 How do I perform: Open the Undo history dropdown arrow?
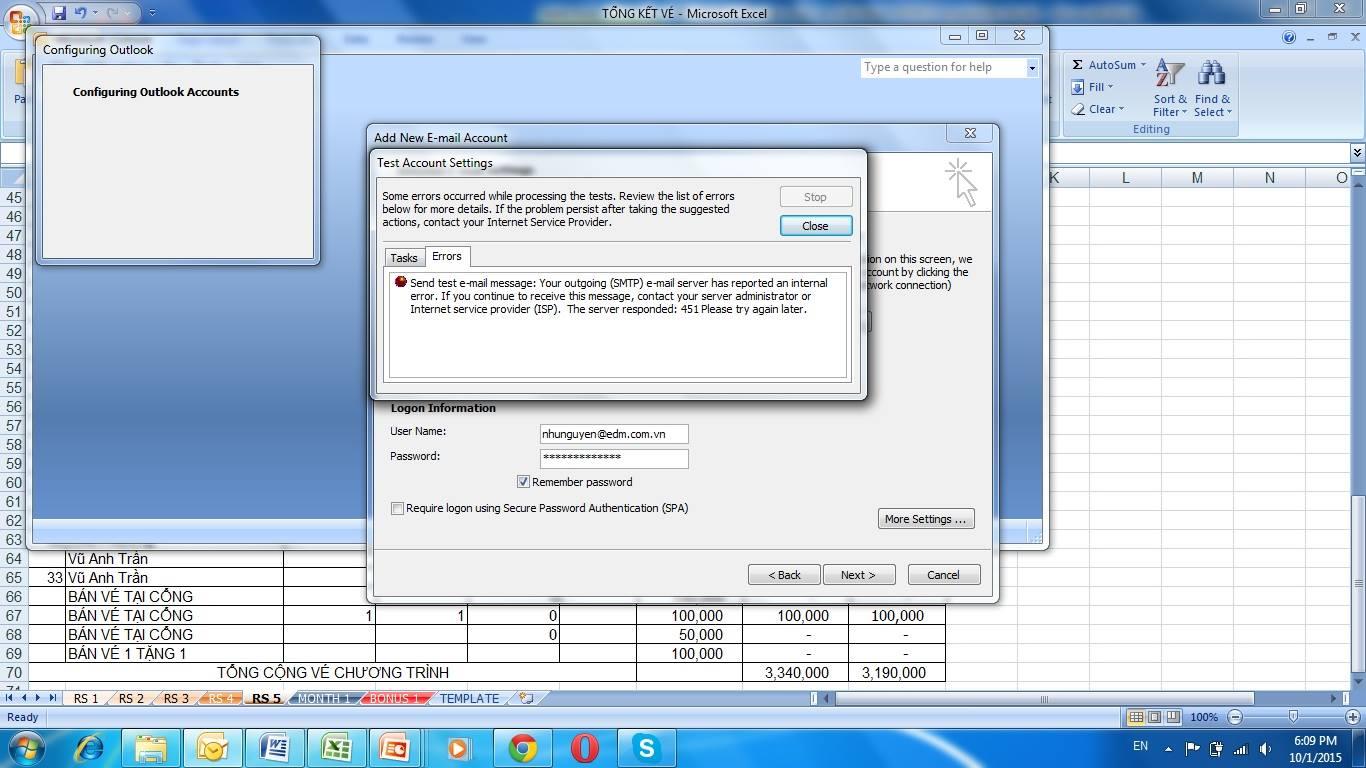click(x=95, y=13)
